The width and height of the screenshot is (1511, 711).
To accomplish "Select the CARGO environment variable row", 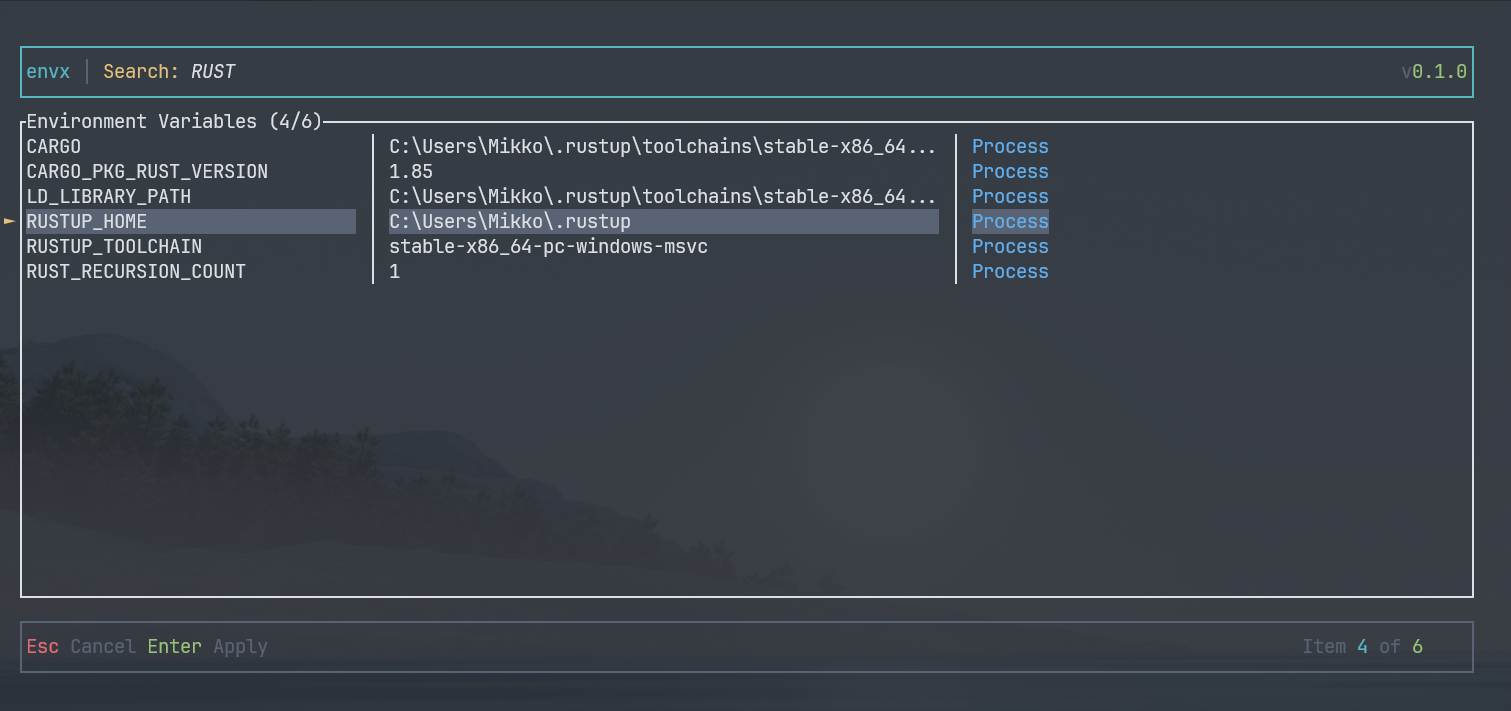I will click(54, 146).
